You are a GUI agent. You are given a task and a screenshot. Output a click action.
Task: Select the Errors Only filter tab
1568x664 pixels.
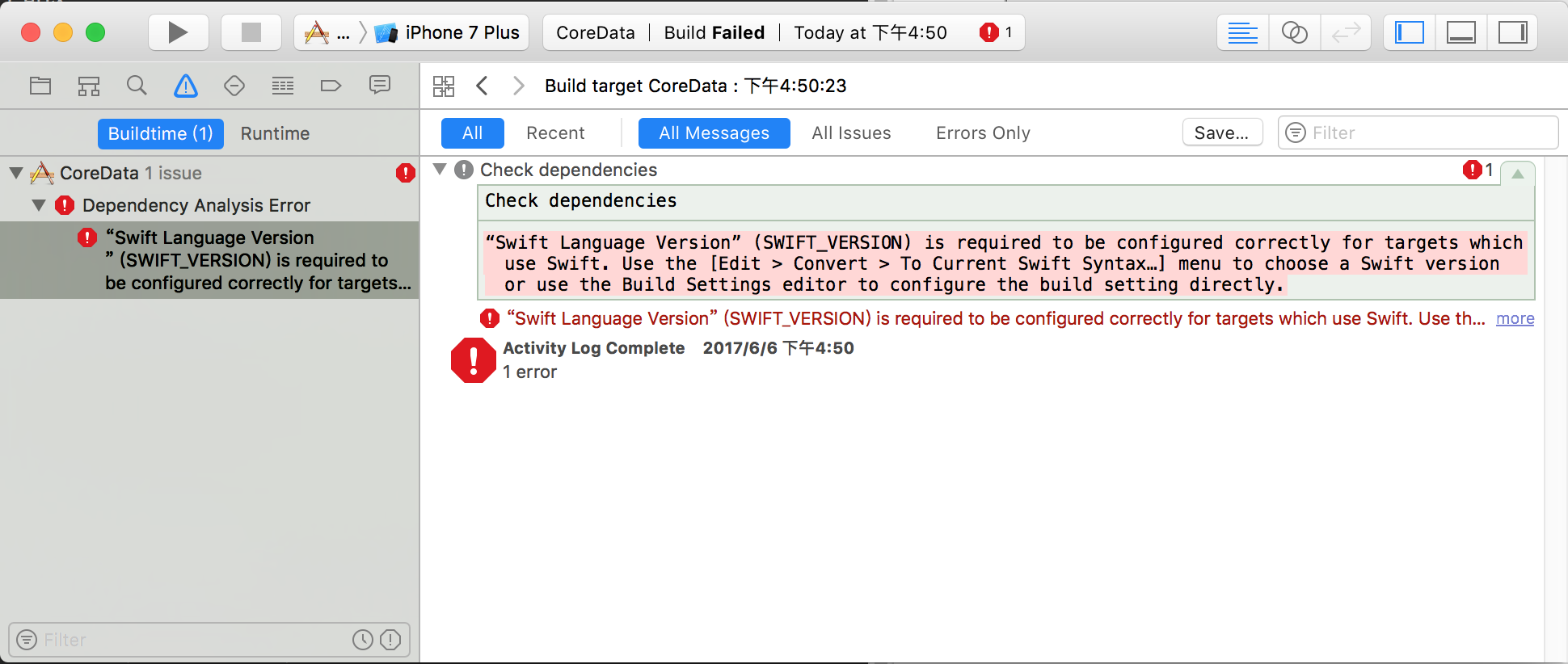(983, 133)
